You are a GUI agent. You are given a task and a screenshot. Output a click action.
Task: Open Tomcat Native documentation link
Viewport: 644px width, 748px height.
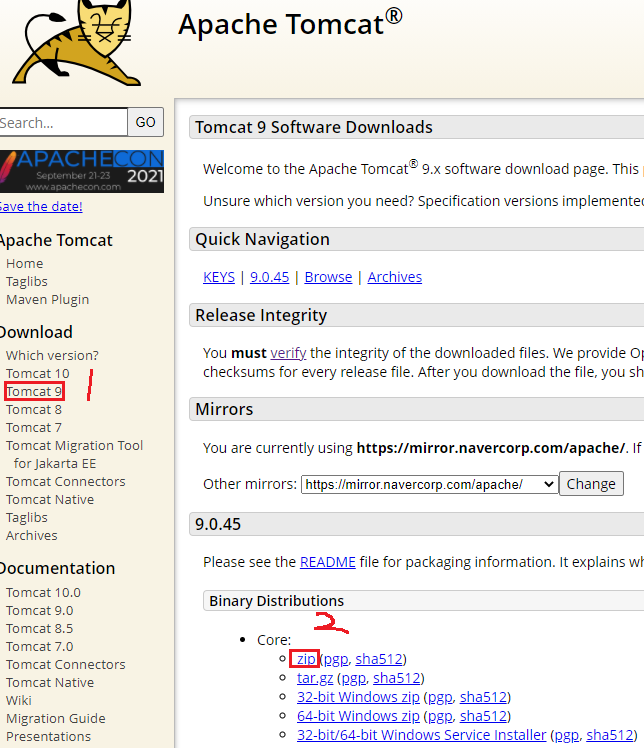(x=50, y=683)
